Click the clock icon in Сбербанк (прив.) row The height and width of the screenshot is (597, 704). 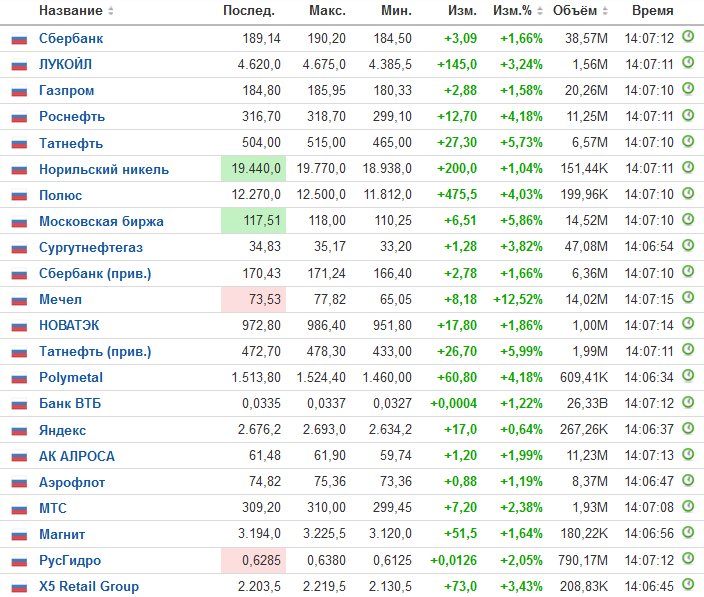click(688, 271)
